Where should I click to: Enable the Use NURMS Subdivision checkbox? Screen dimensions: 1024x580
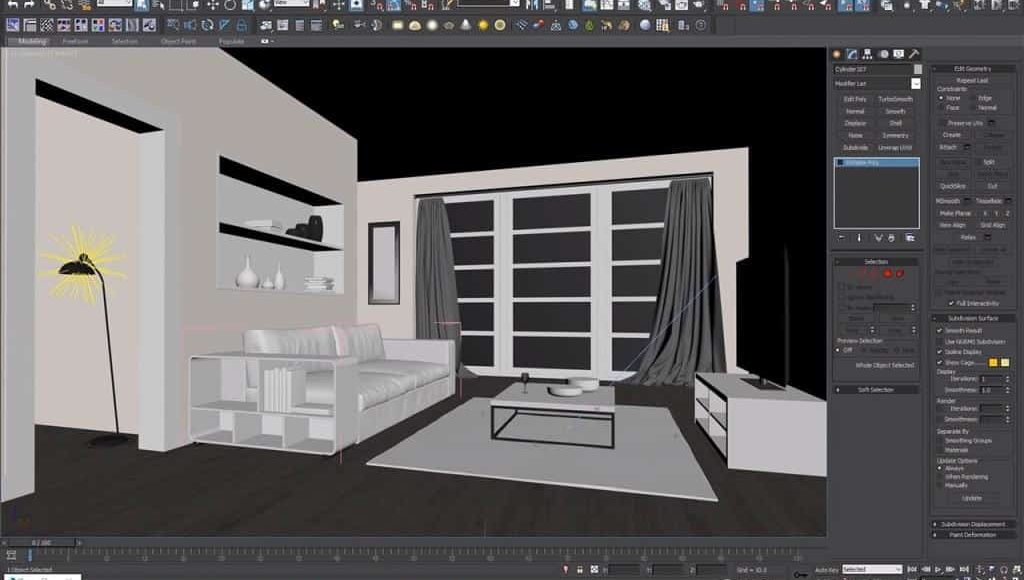pos(939,341)
